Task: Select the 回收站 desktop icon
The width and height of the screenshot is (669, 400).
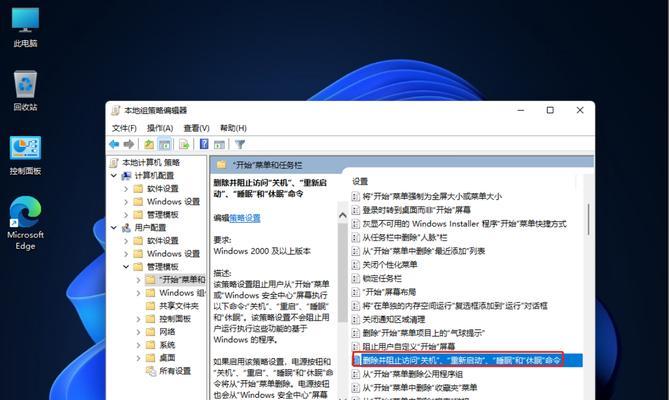Action: pyautogui.click(x=25, y=91)
